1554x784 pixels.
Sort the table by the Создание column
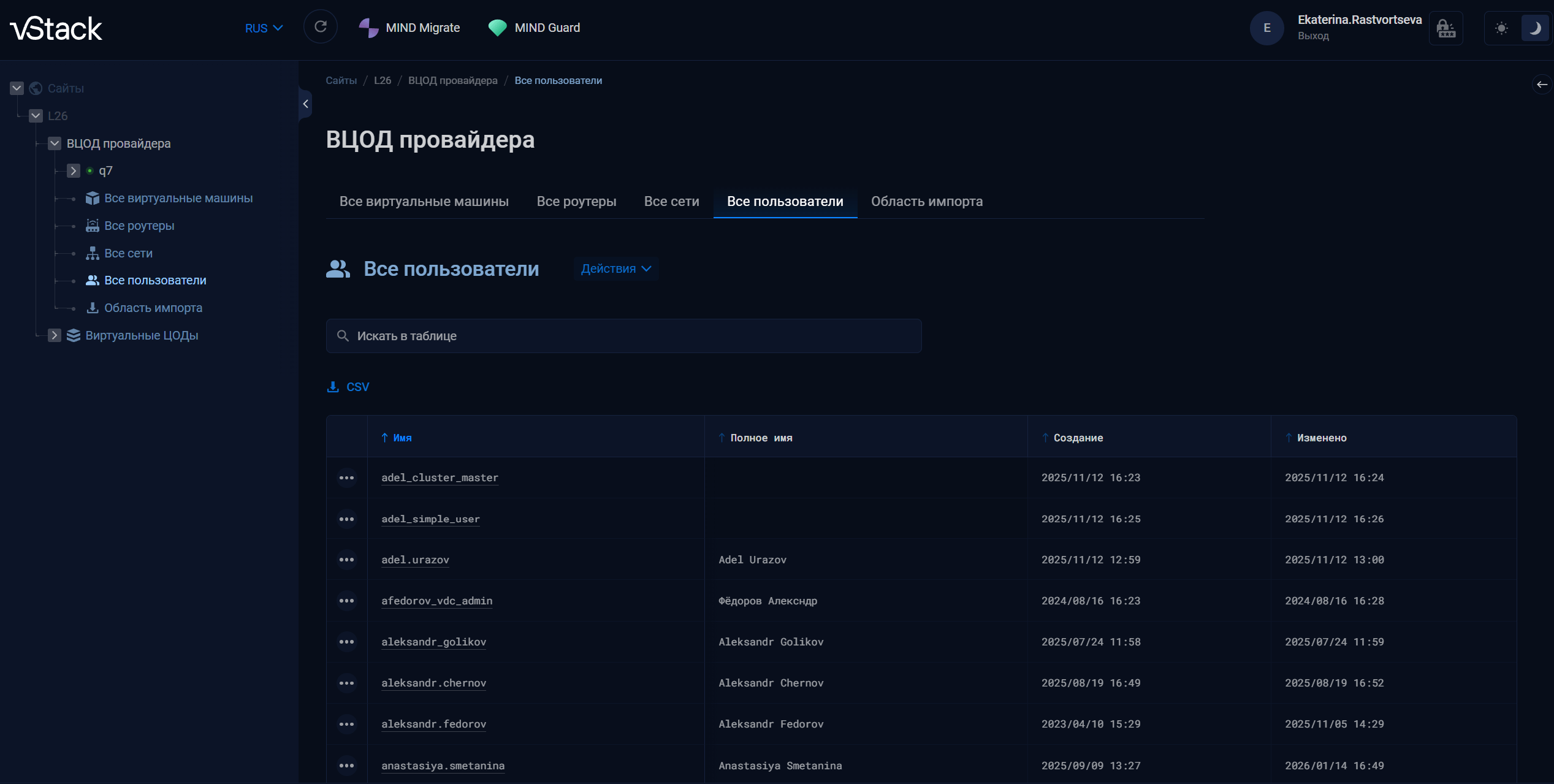coord(1078,438)
